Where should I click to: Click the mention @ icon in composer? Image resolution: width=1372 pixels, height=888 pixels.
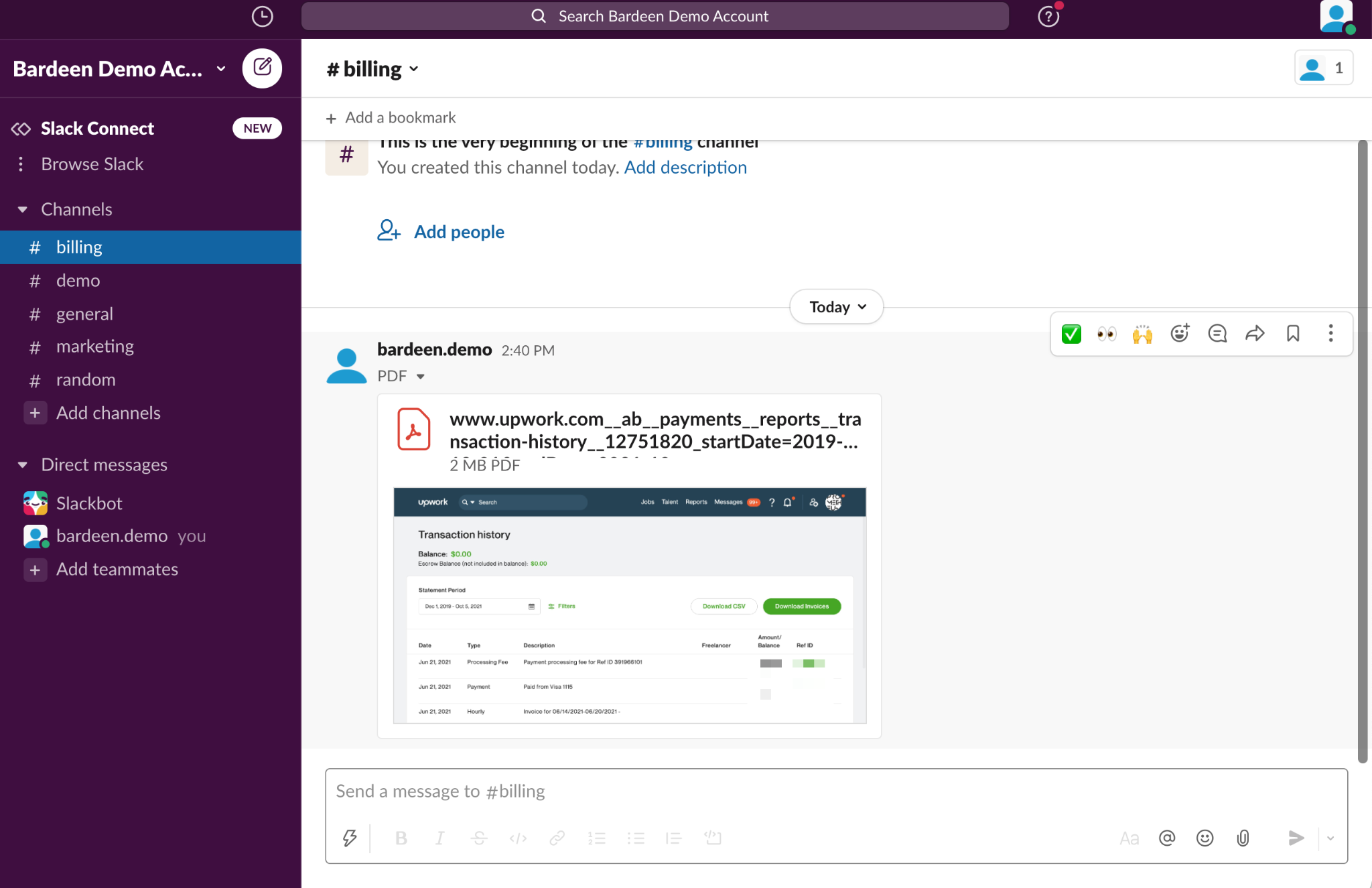(x=1166, y=838)
